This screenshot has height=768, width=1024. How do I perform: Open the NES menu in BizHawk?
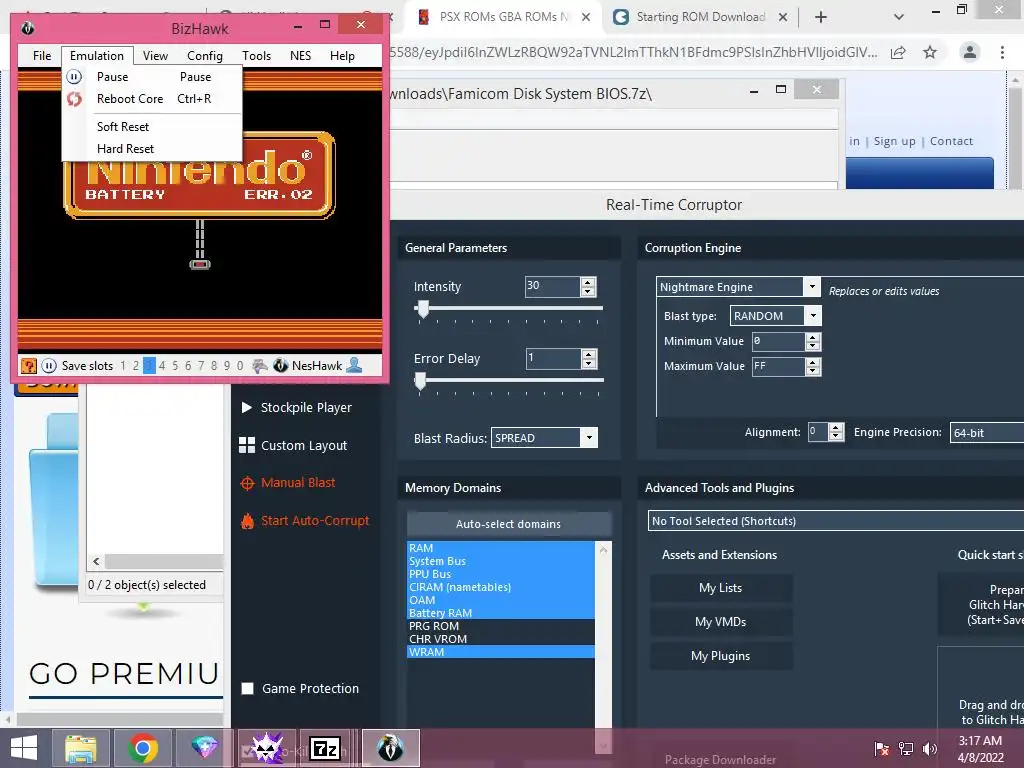[300, 56]
